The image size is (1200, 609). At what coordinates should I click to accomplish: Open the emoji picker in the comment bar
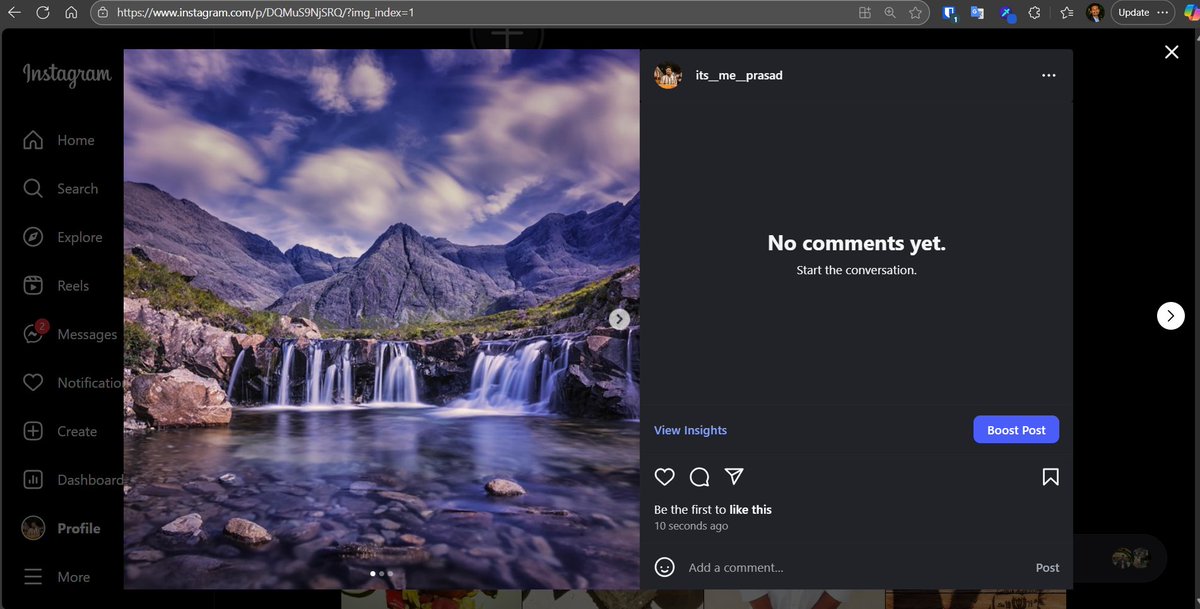(665, 567)
